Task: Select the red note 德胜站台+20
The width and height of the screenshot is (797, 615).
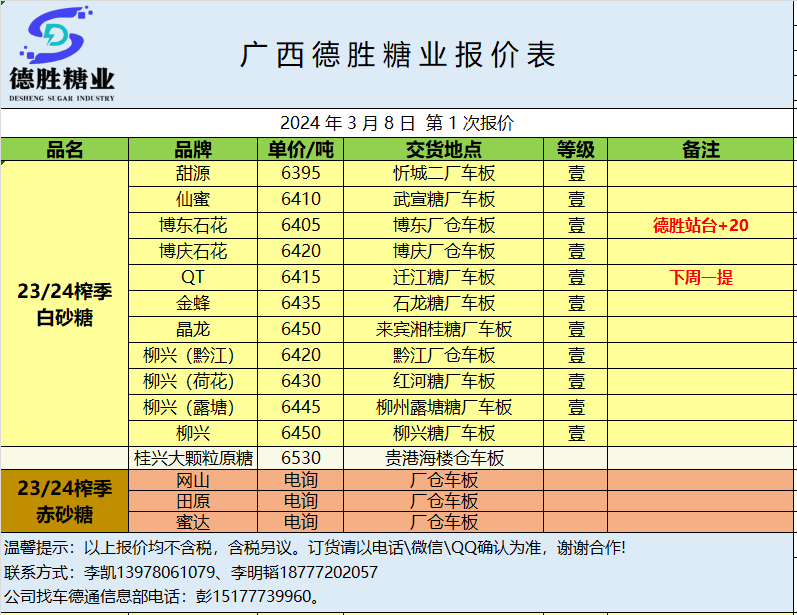Action: click(700, 225)
